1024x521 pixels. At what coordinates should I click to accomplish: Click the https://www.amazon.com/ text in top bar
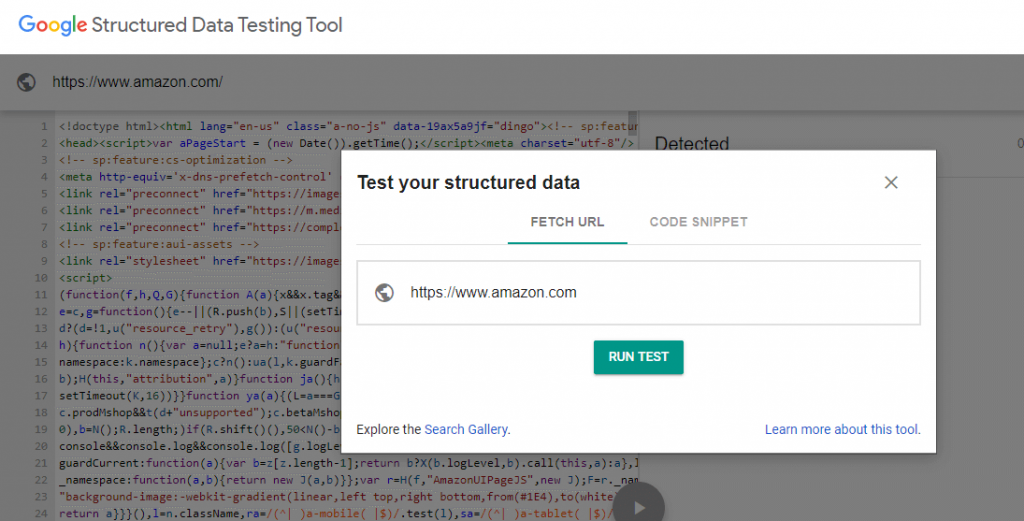[137, 82]
